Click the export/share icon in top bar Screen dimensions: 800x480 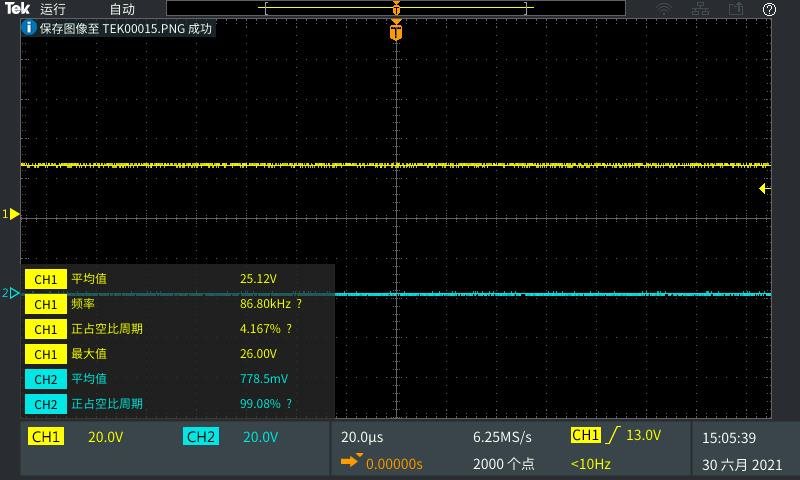click(x=736, y=9)
